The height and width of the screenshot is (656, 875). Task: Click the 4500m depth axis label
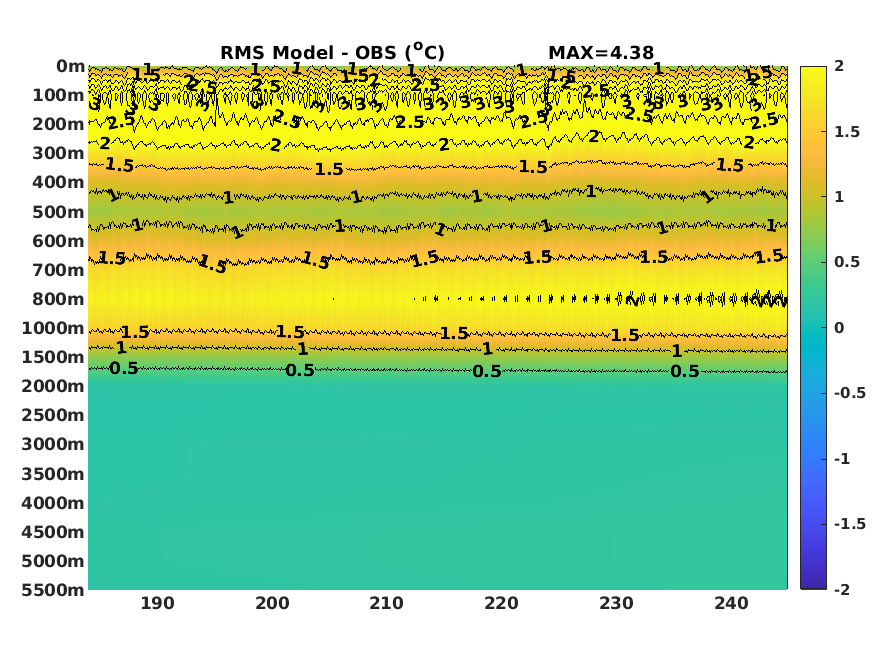[x=54, y=533]
